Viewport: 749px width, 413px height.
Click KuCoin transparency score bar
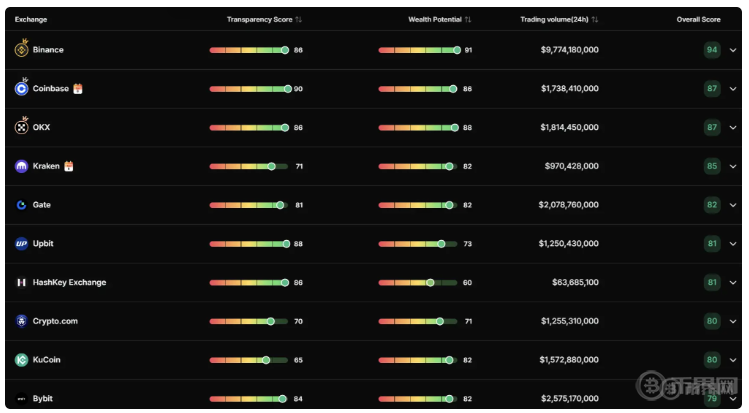(249, 360)
